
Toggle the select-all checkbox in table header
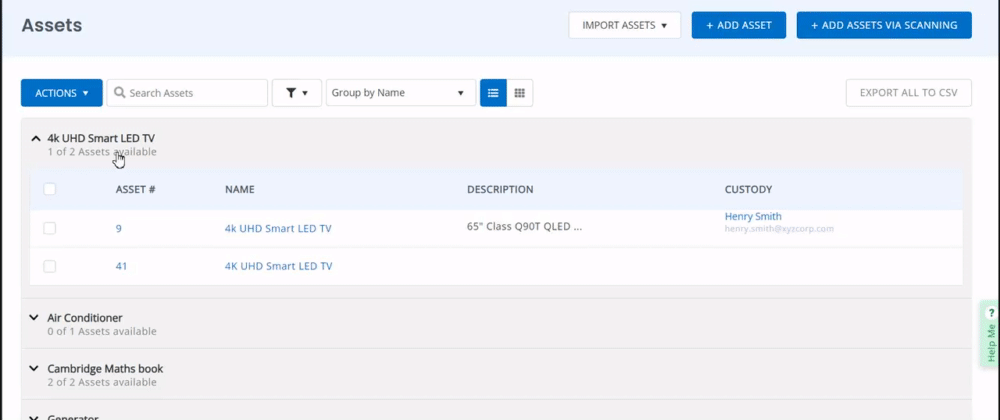(x=50, y=189)
